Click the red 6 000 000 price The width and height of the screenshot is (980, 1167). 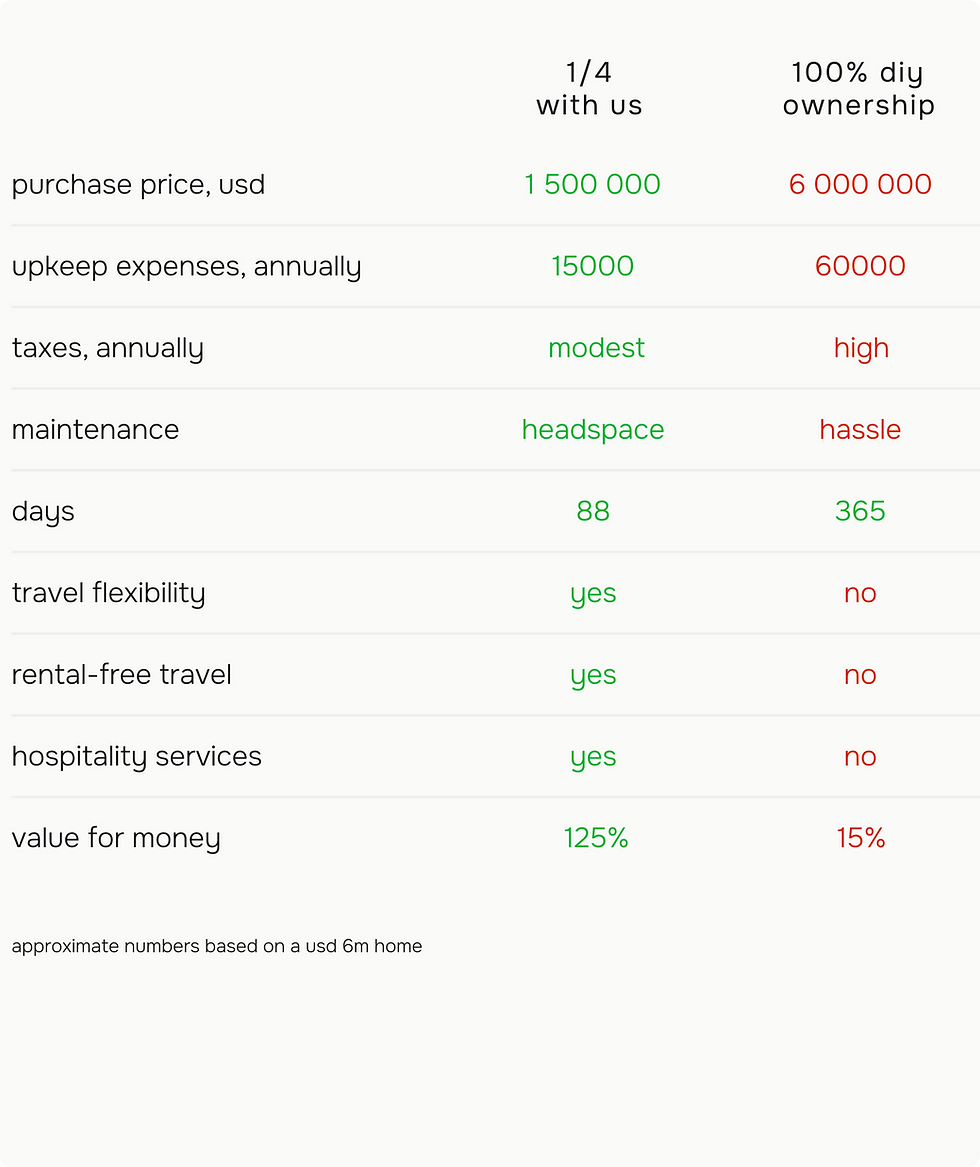860,185
